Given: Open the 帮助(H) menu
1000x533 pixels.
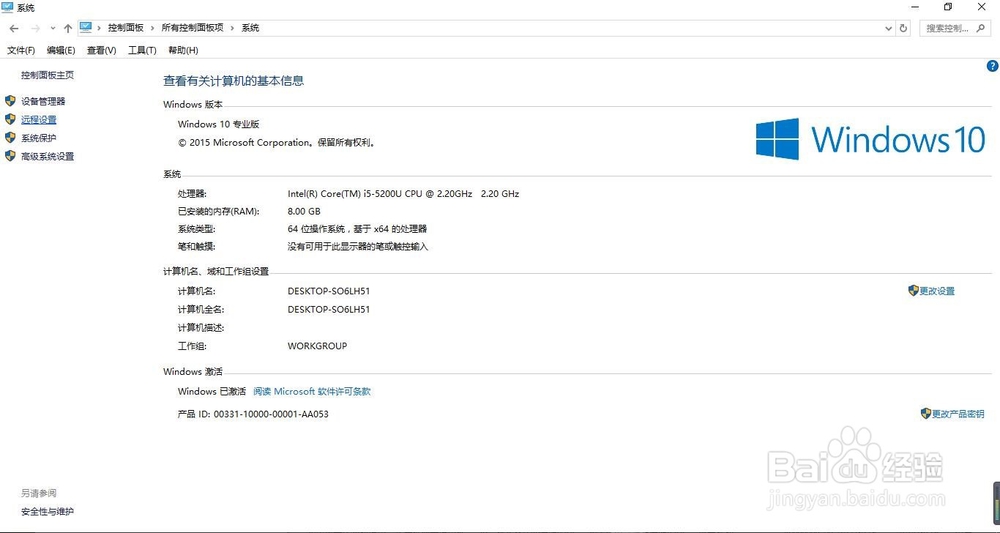Looking at the screenshot, I should (x=183, y=50).
